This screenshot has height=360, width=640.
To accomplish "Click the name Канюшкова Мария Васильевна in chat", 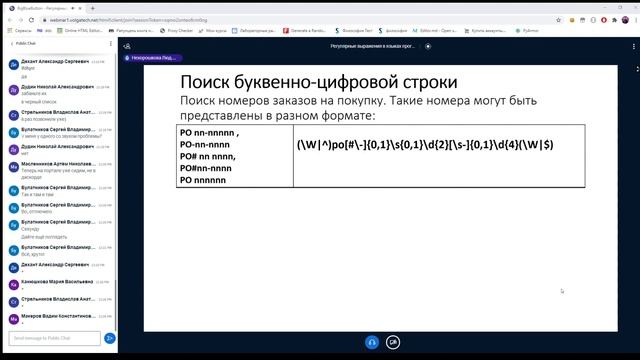I will click(x=57, y=282).
